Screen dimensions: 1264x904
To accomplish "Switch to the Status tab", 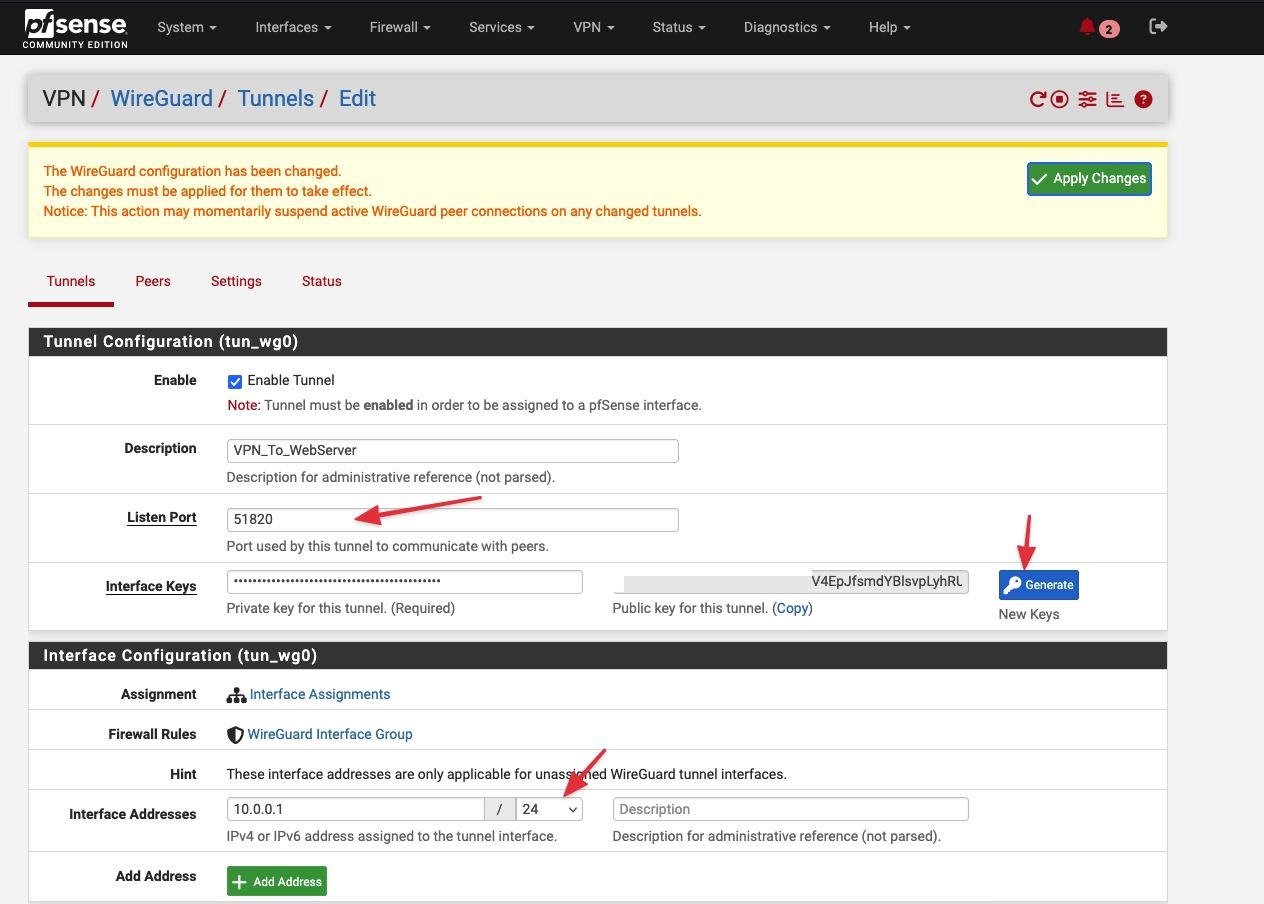I will click(322, 281).
